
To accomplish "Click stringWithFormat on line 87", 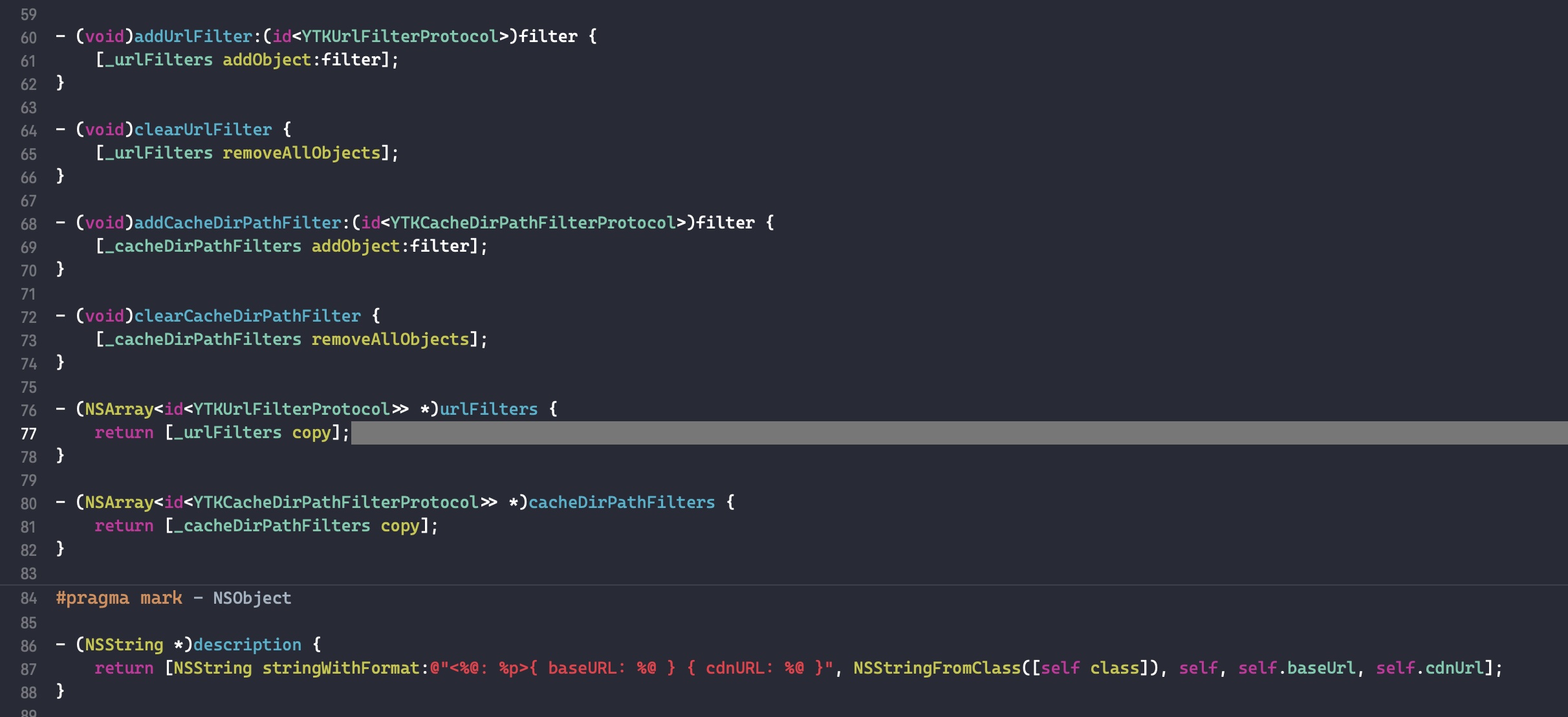I will (x=341, y=668).
